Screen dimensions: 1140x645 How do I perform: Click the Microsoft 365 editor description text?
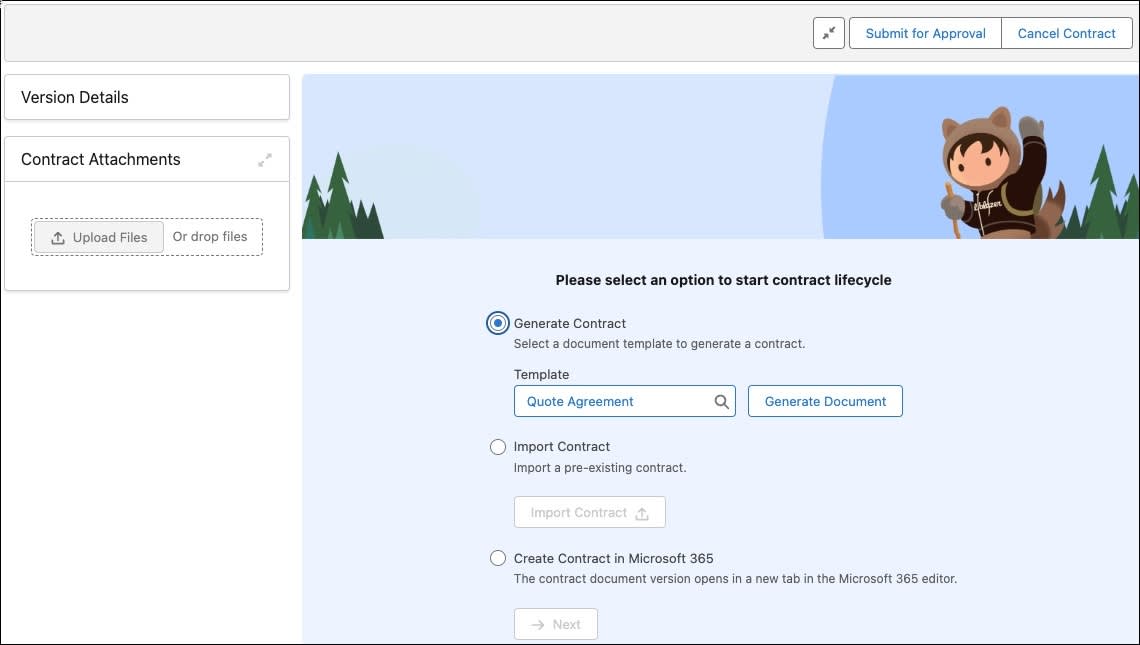click(735, 579)
